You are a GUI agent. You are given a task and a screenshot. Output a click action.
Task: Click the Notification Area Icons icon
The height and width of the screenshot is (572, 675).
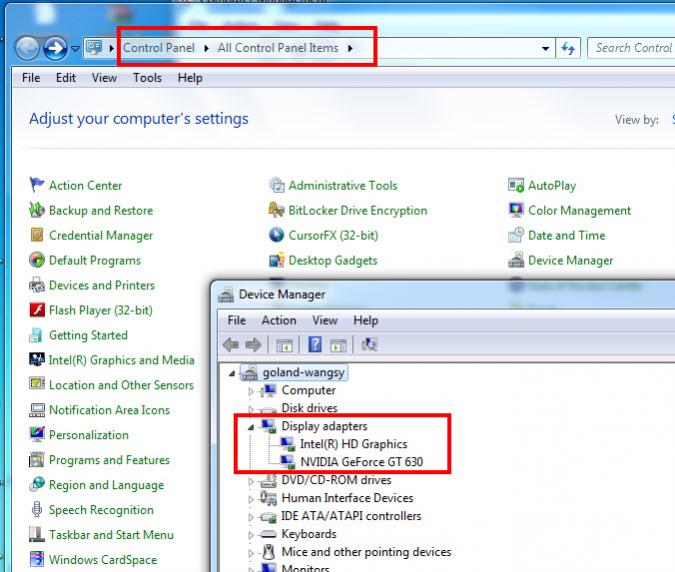click(x=37, y=410)
